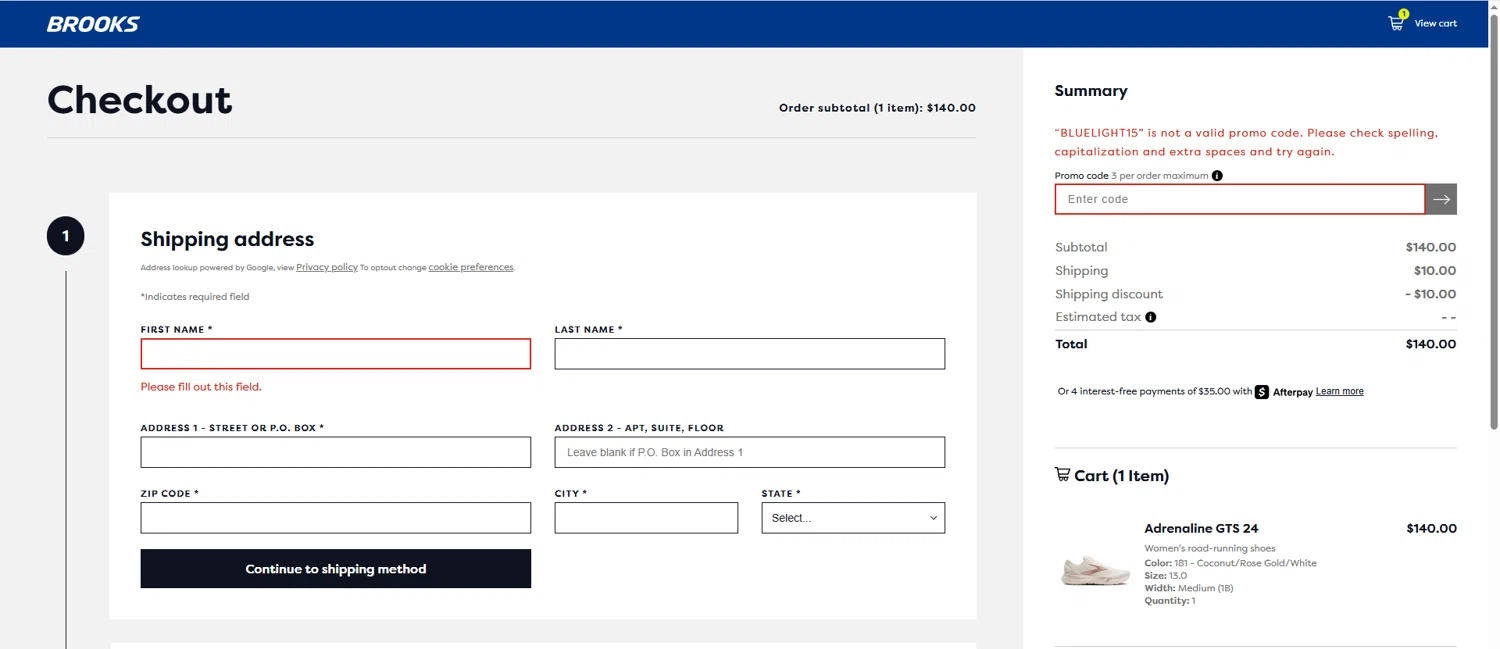Viewport: 1500px width, 649px height.
Task: Click the Zip Code field
Action: 336,518
